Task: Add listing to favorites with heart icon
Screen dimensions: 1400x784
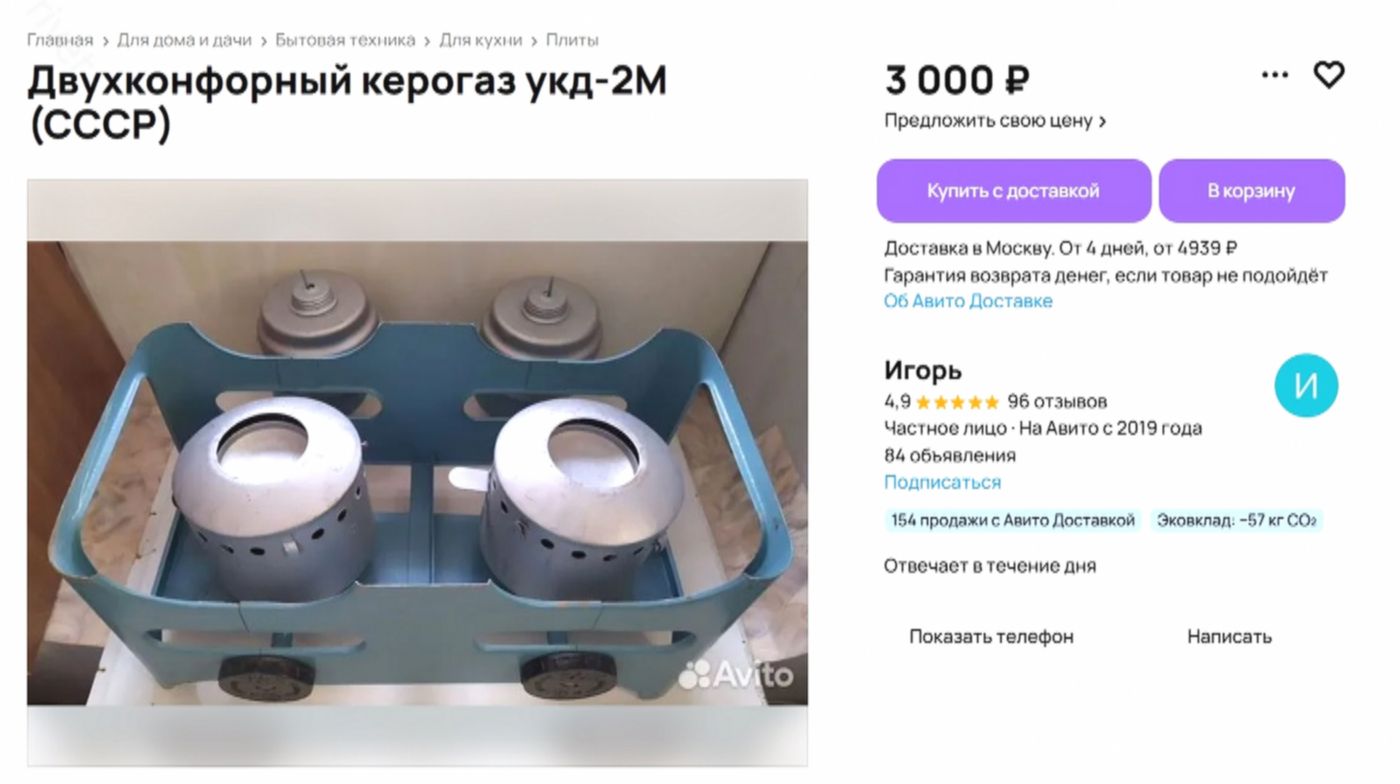Action: [1328, 75]
